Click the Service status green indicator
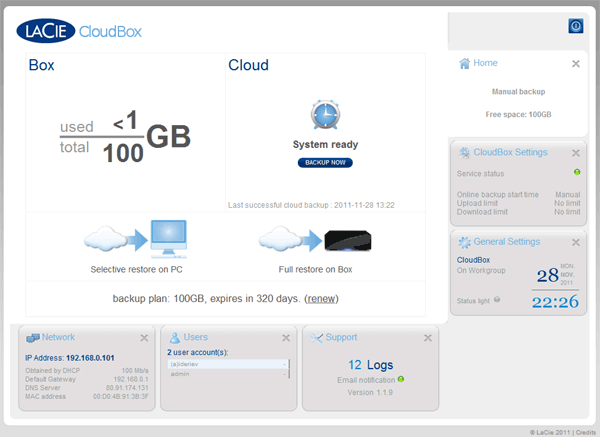The image size is (600, 437). pos(577,172)
